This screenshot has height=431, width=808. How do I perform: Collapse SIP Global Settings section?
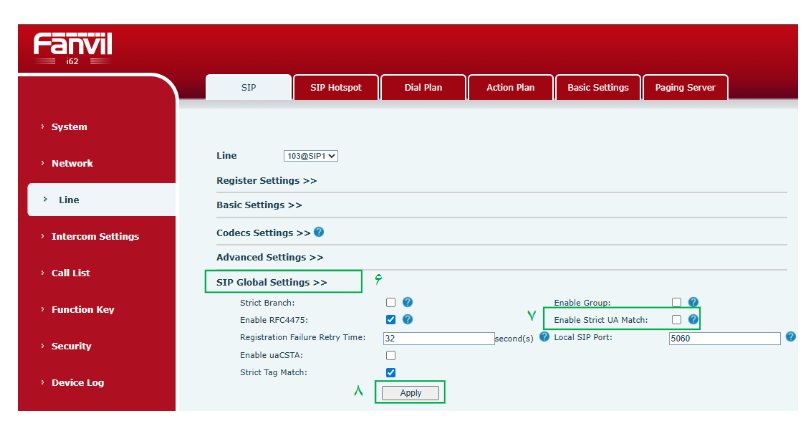pos(272,282)
